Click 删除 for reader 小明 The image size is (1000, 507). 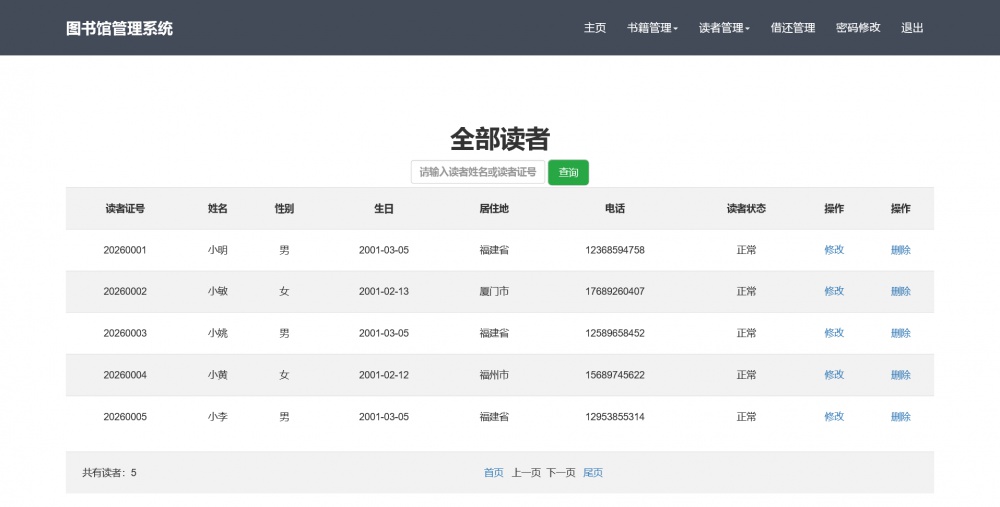[x=900, y=250]
